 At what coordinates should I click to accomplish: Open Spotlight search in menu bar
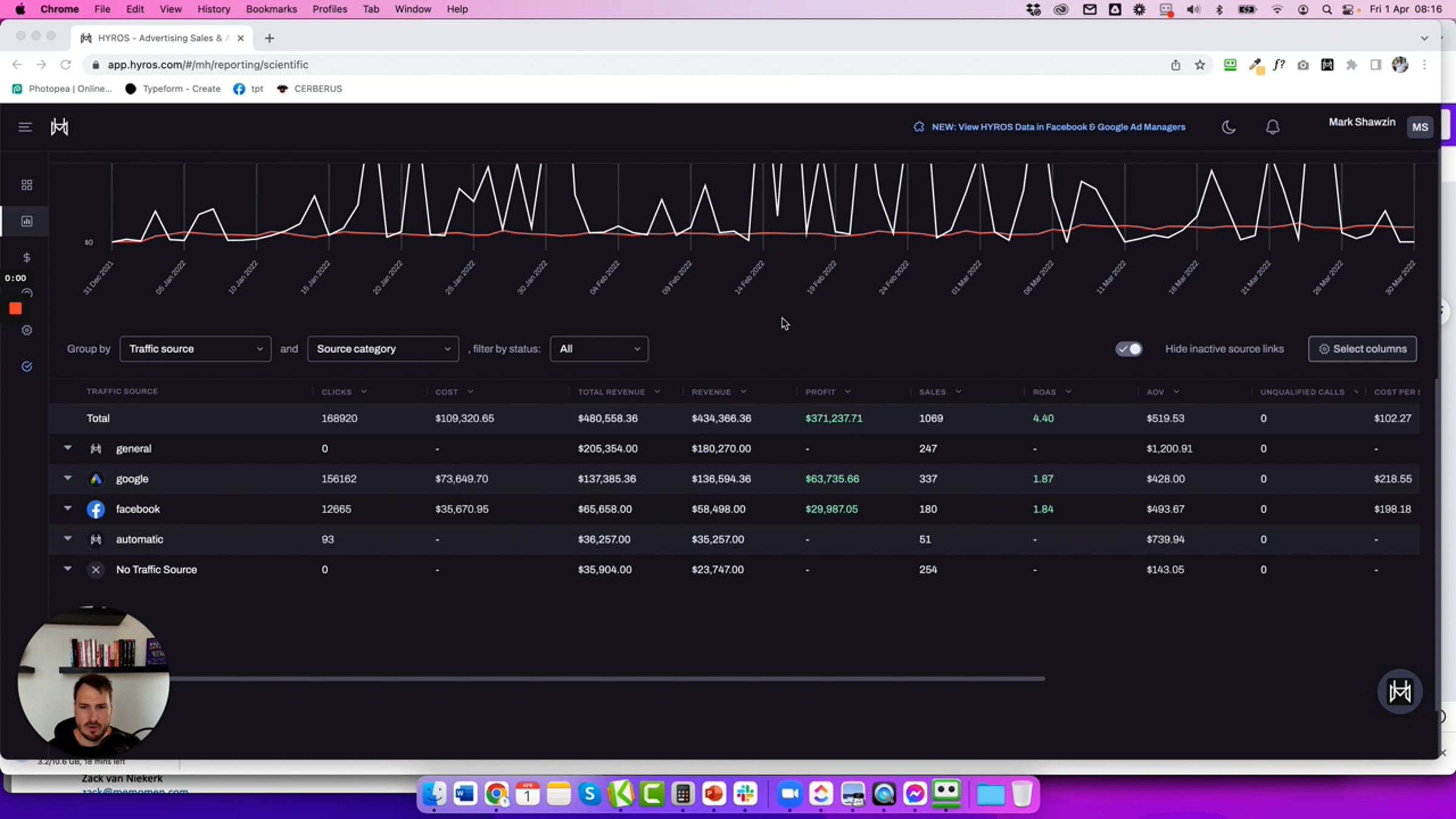point(1327,9)
